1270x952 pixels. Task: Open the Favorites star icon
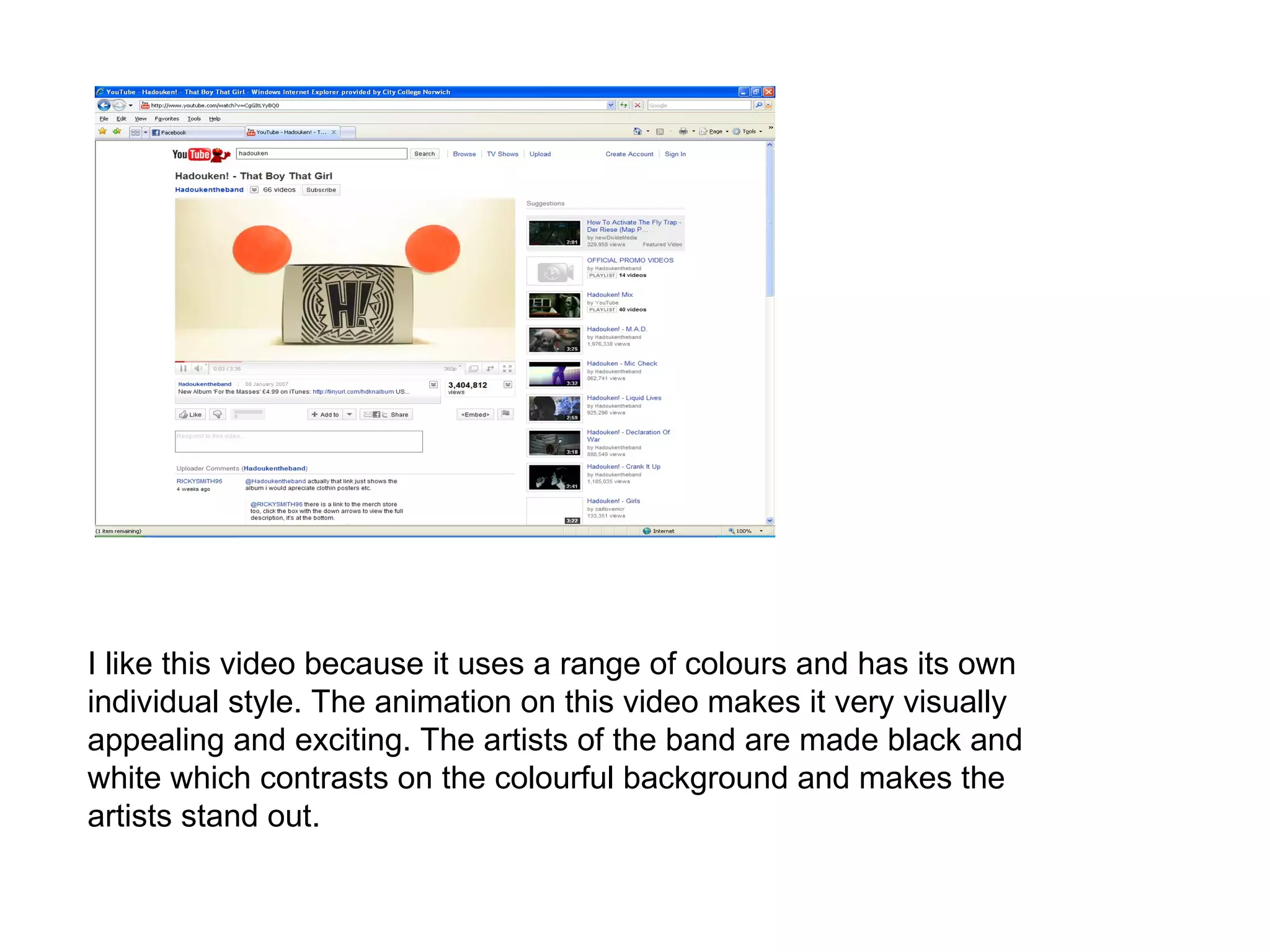pyautogui.click(x=103, y=131)
